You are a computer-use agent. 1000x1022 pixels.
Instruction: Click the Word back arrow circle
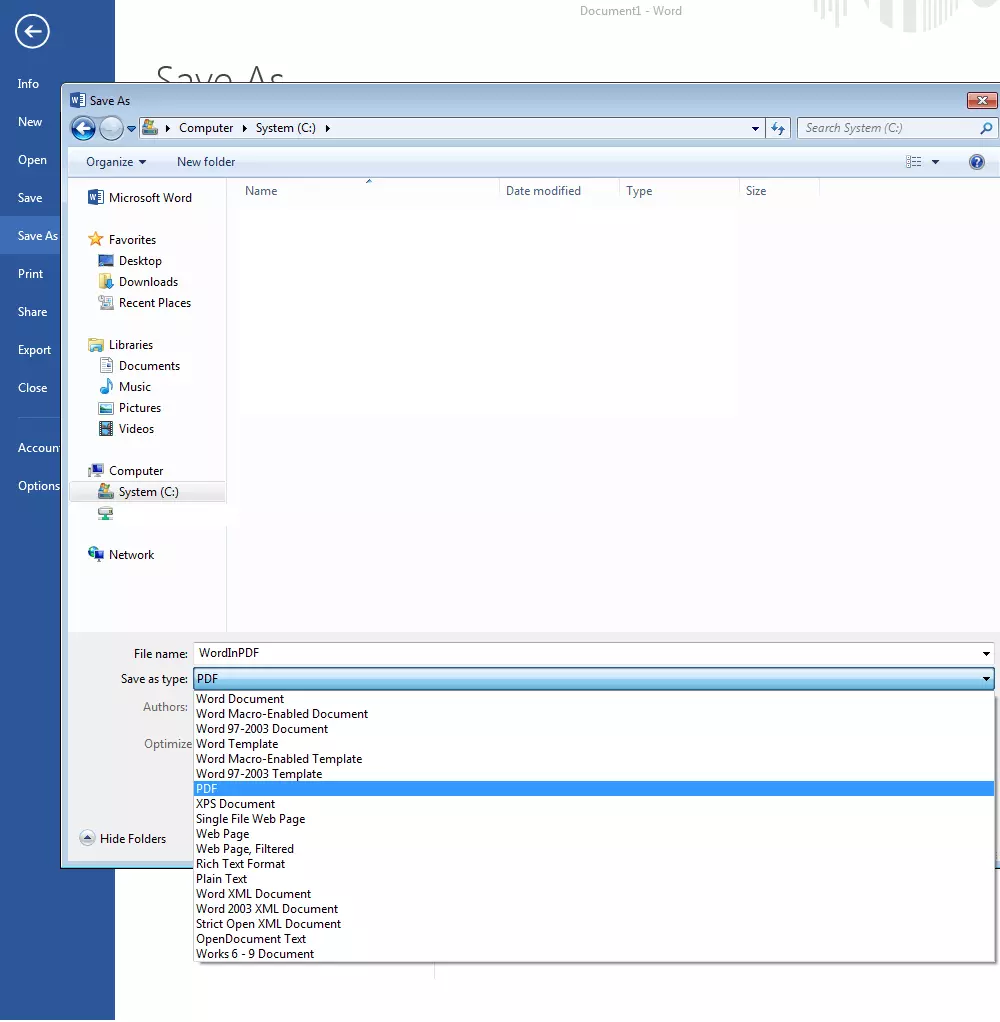(x=32, y=32)
